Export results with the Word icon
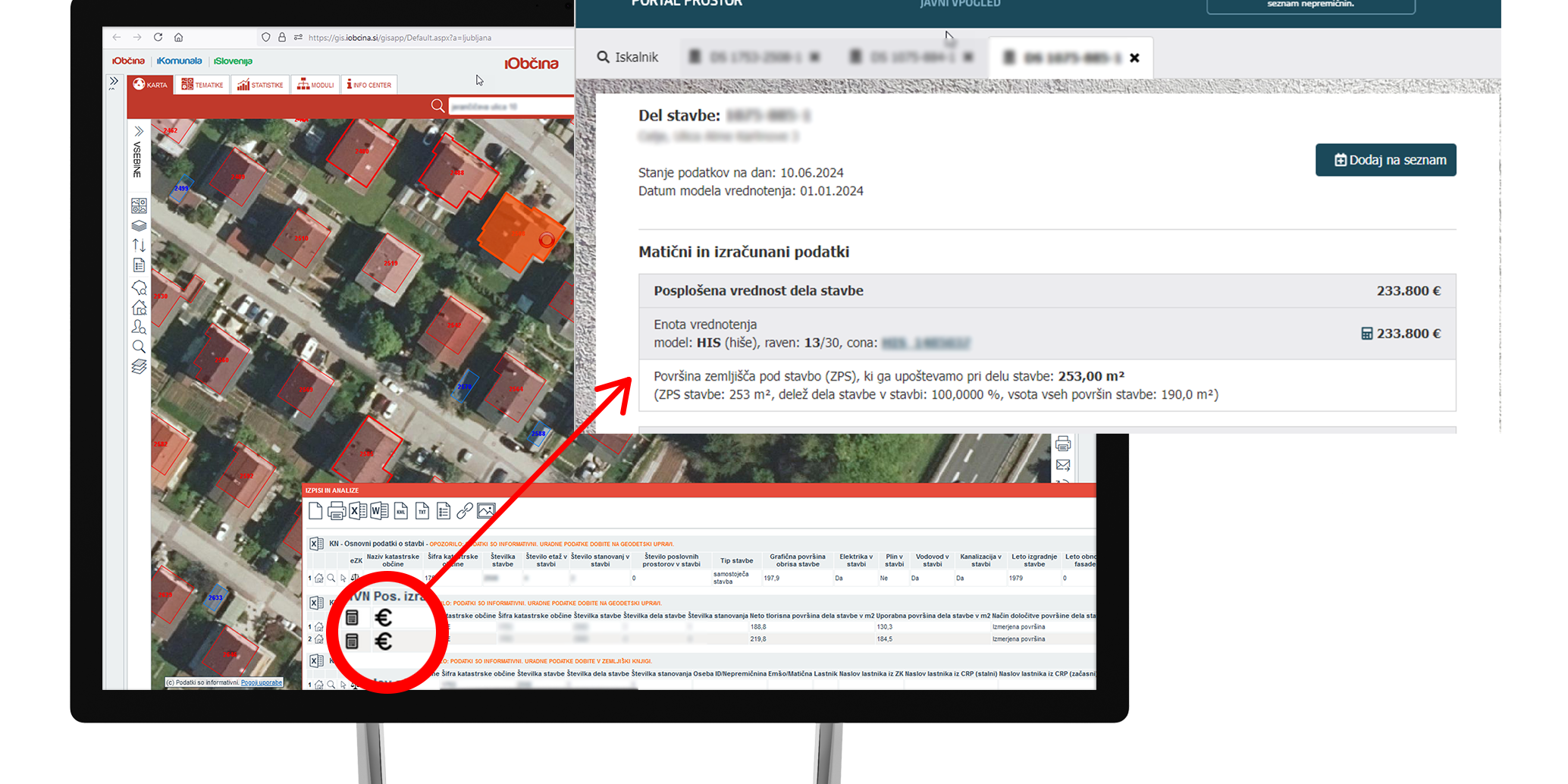This screenshot has height=784, width=1568. click(379, 511)
